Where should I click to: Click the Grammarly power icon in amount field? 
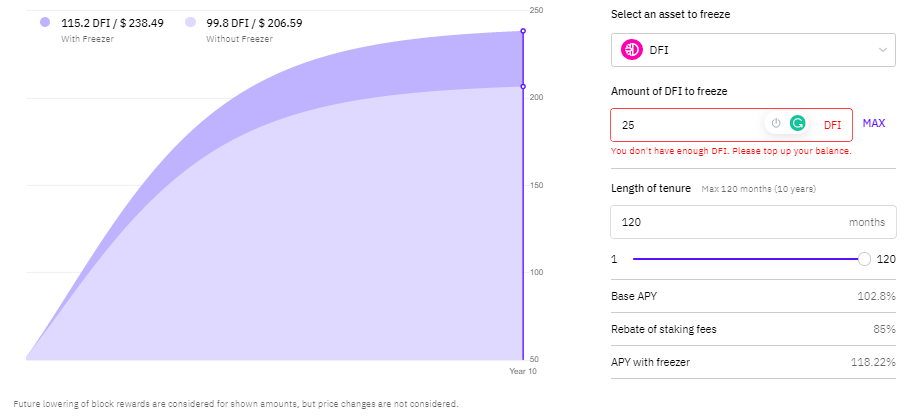[776, 123]
